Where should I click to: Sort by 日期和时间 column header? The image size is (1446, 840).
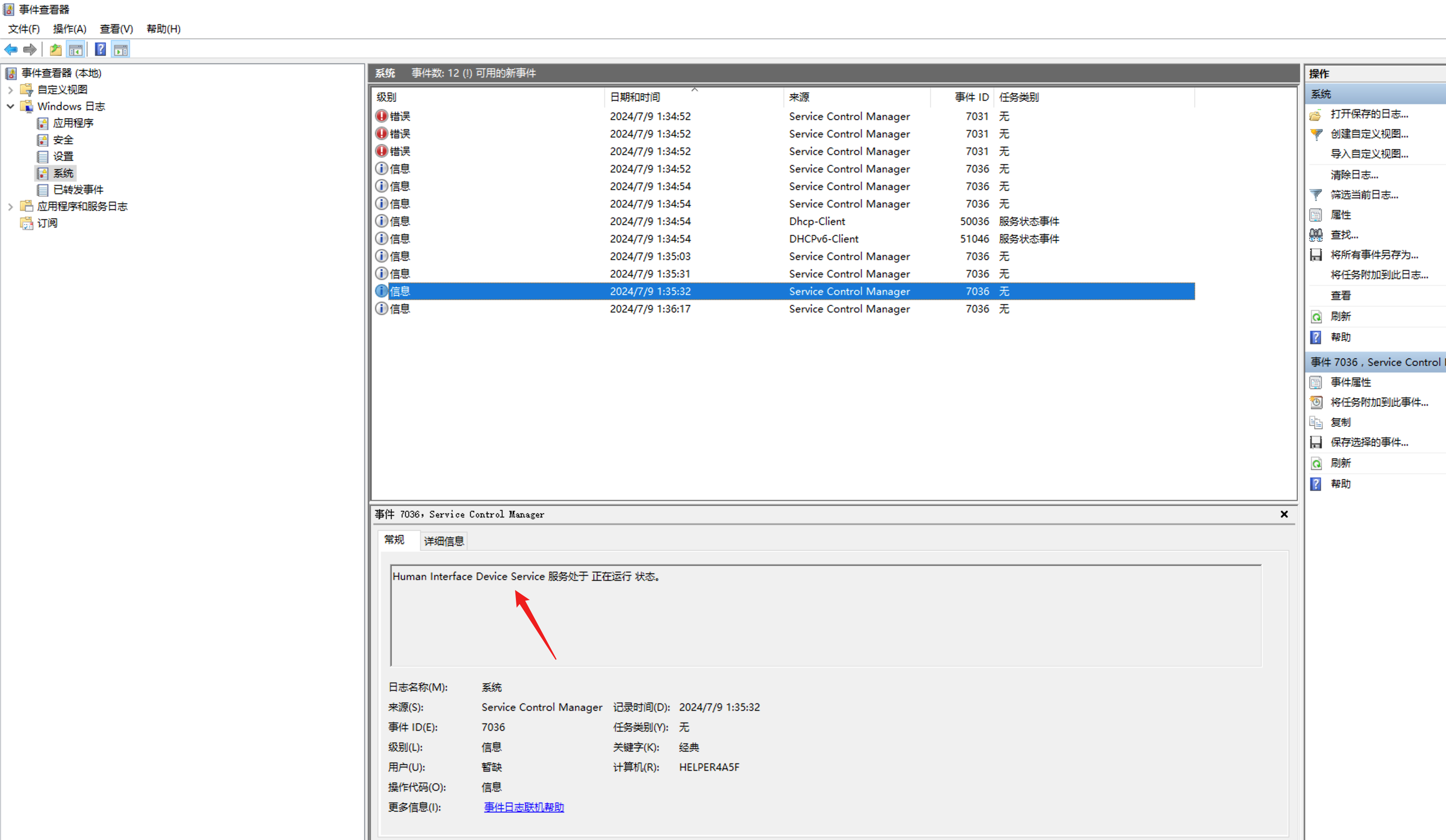pos(635,97)
